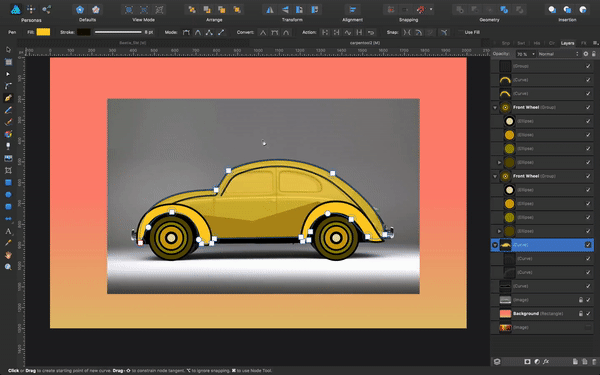Open the Clr colour panel tab
Image resolution: width=600 pixels, height=375 pixels.
click(552, 44)
